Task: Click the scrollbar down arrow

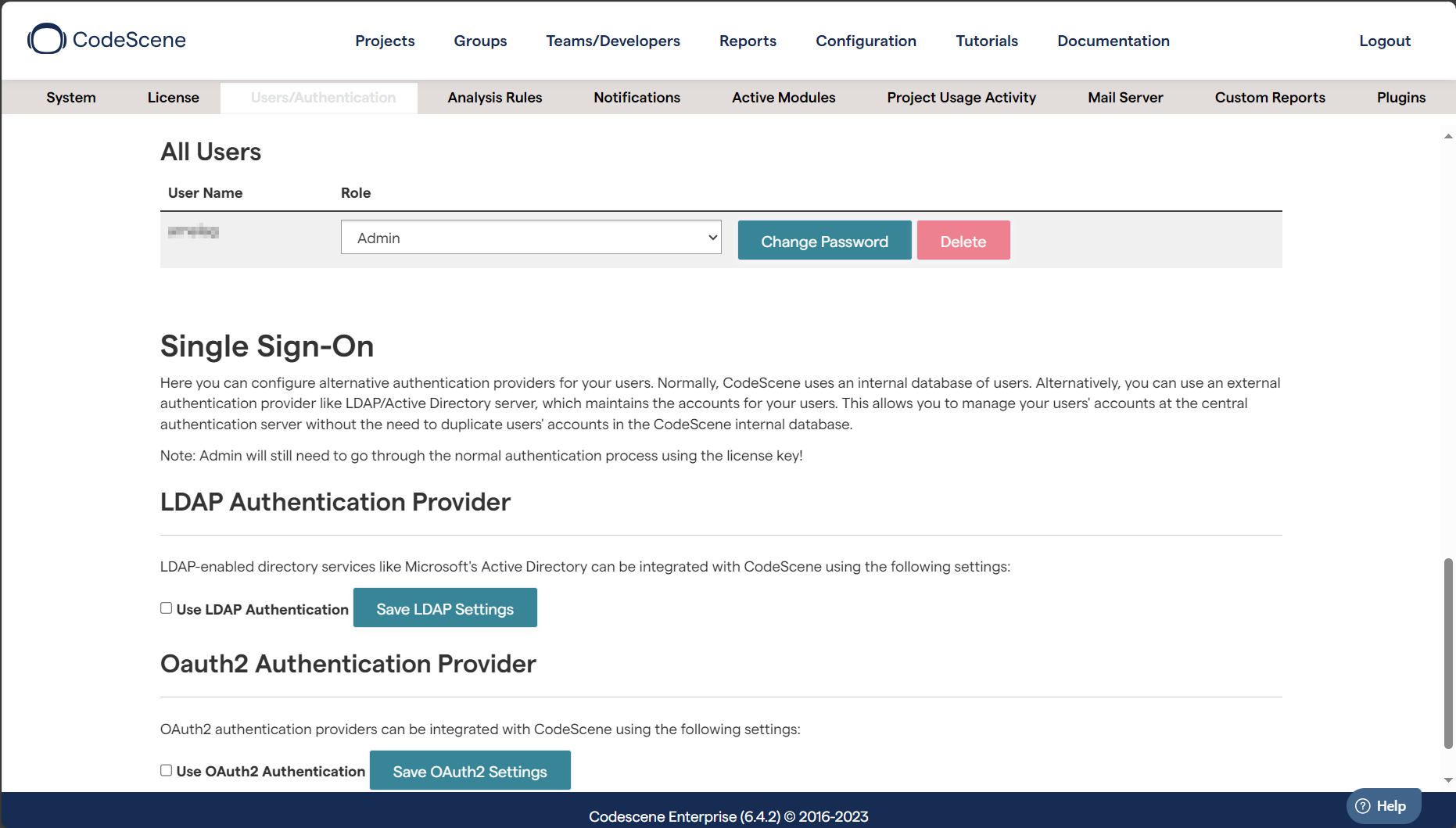Action: coord(1448,780)
